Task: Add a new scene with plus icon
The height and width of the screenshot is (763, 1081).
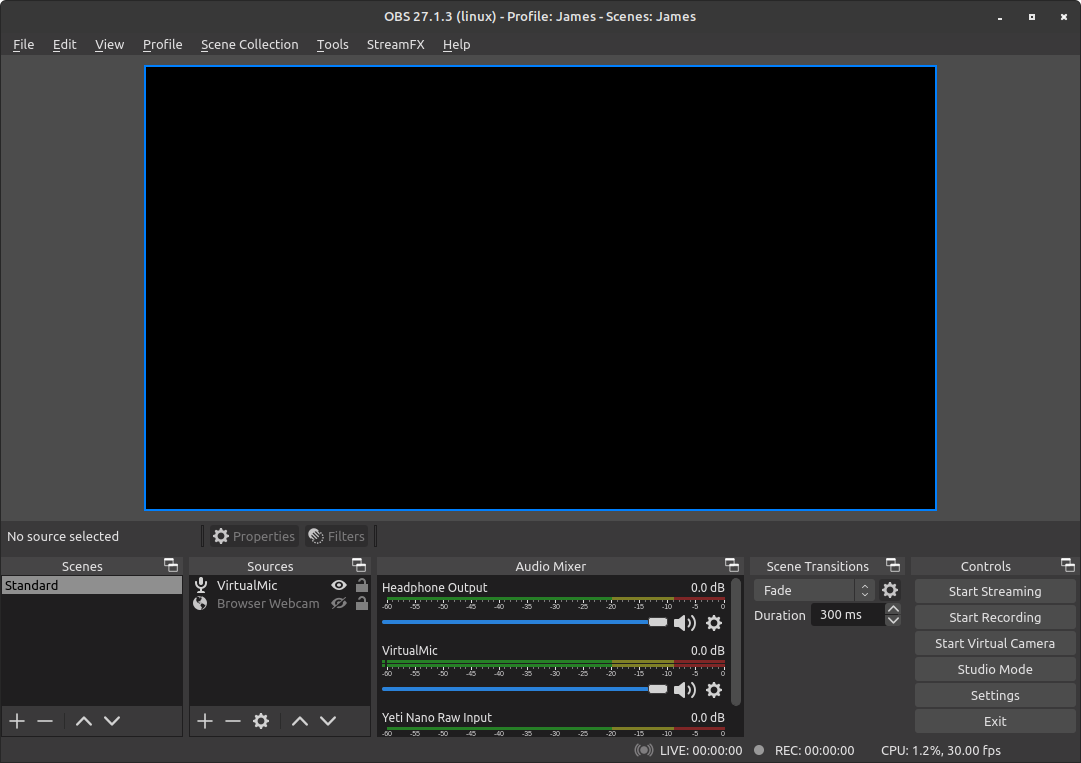Action: pos(17,721)
